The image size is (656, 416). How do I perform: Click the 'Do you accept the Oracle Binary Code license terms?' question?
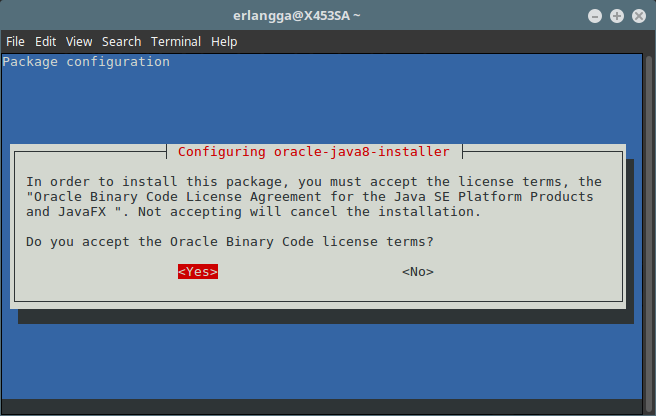[x=230, y=242]
